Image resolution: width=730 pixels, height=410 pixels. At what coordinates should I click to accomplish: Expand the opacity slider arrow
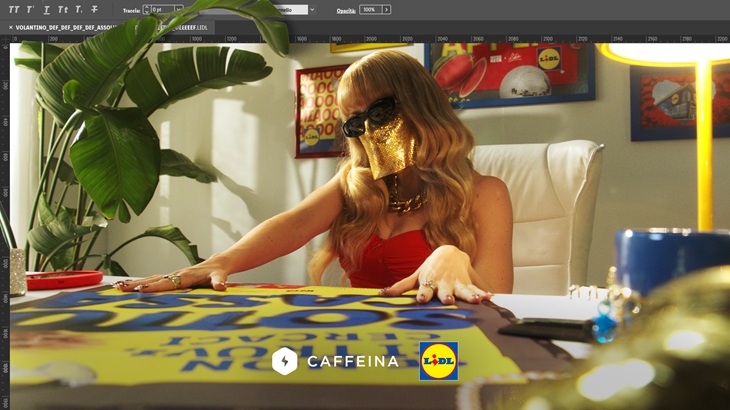(386, 9)
